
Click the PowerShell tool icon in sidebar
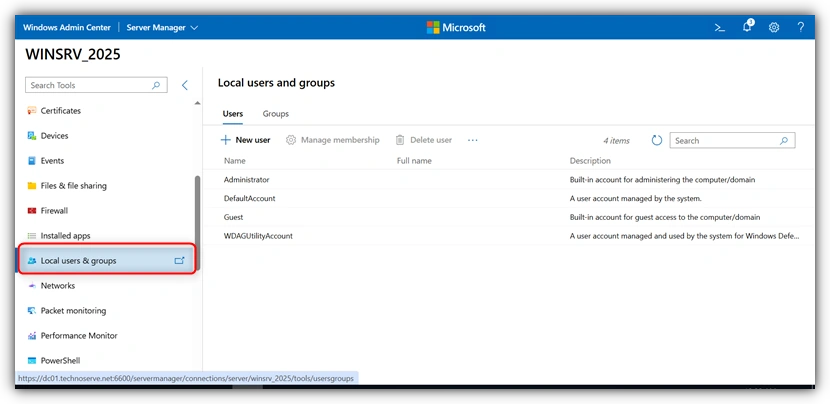coord(31,361)
